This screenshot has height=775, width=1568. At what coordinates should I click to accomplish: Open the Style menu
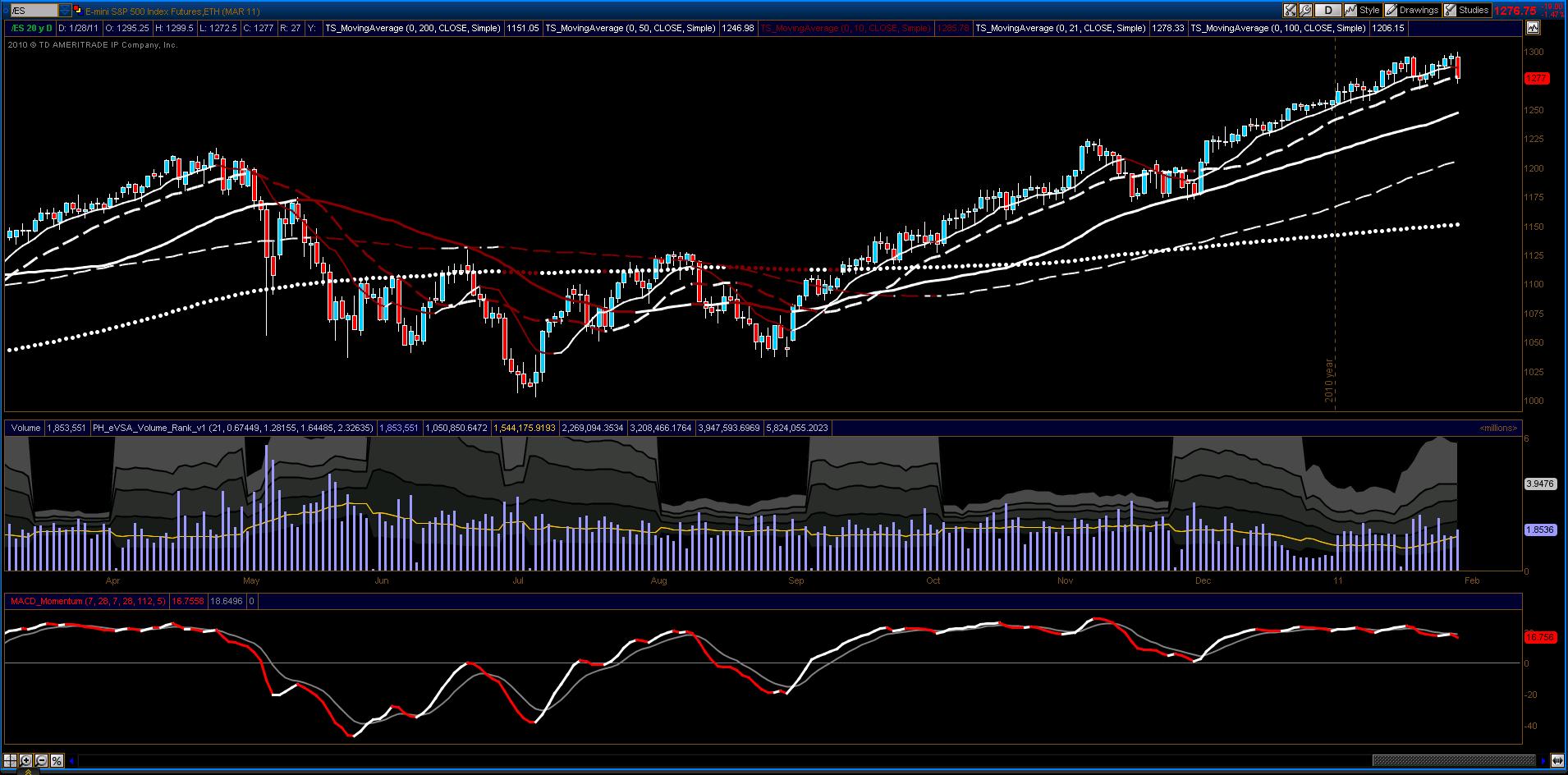(x=1363, y=11)
